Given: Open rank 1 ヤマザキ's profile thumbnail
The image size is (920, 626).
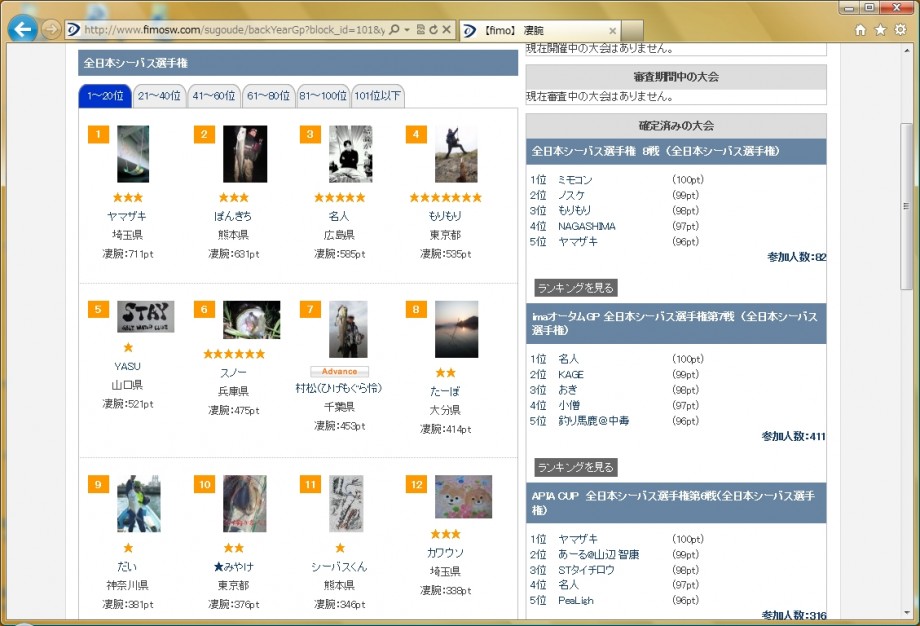Looking at the screenshot, I should (133, 154).
